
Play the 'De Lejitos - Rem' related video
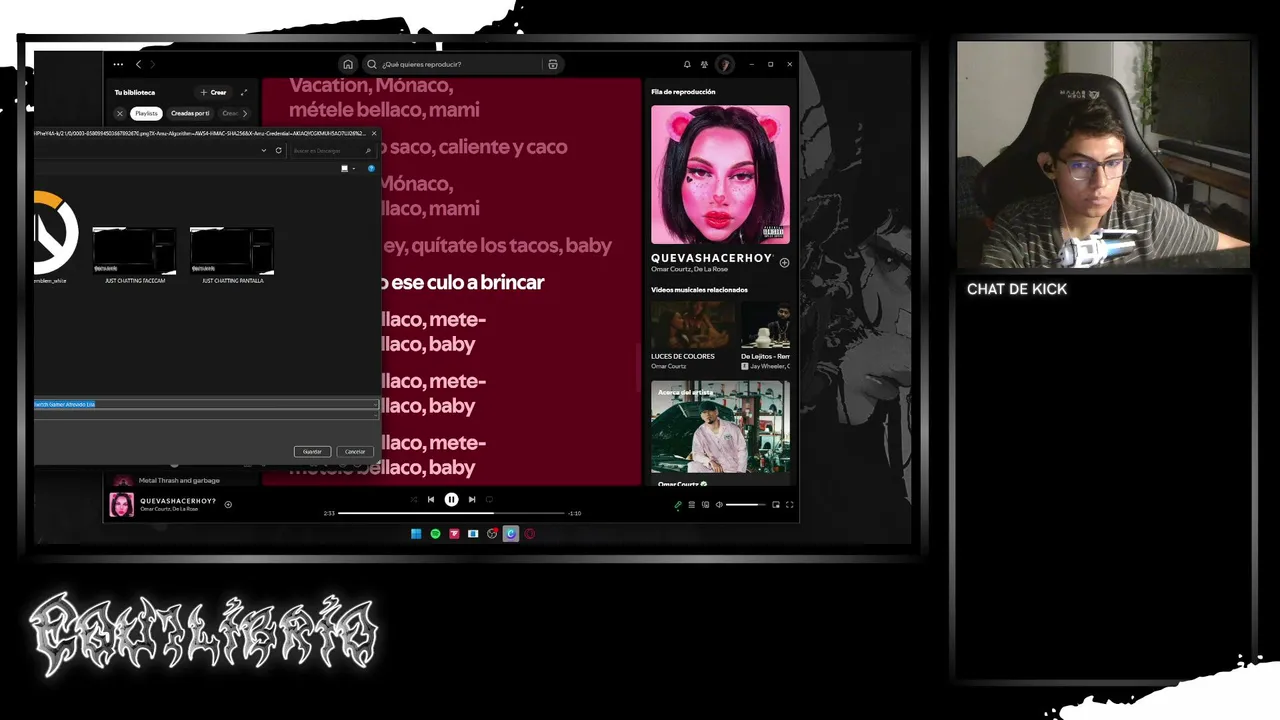click(765, 325)
